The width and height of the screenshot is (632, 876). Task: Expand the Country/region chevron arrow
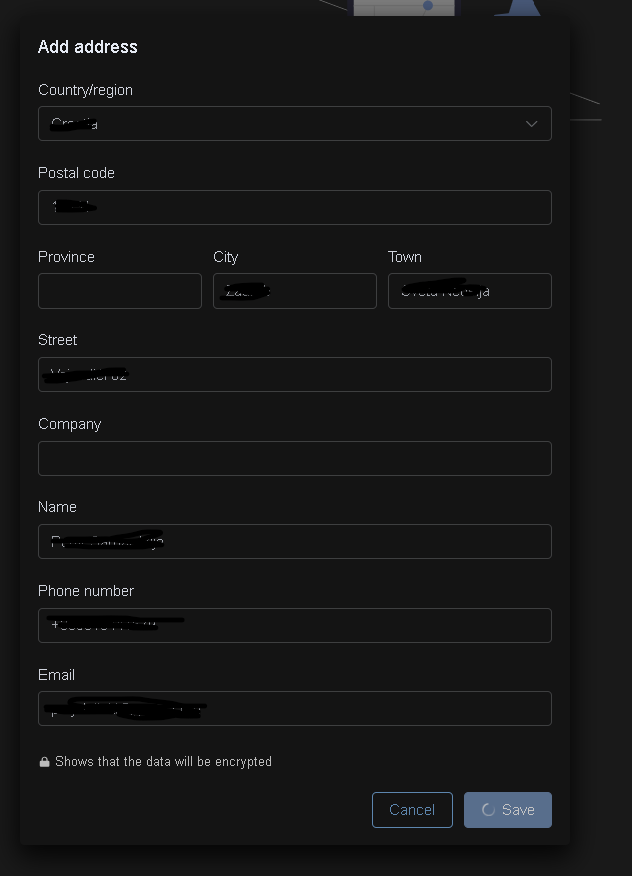click(531, 124)
